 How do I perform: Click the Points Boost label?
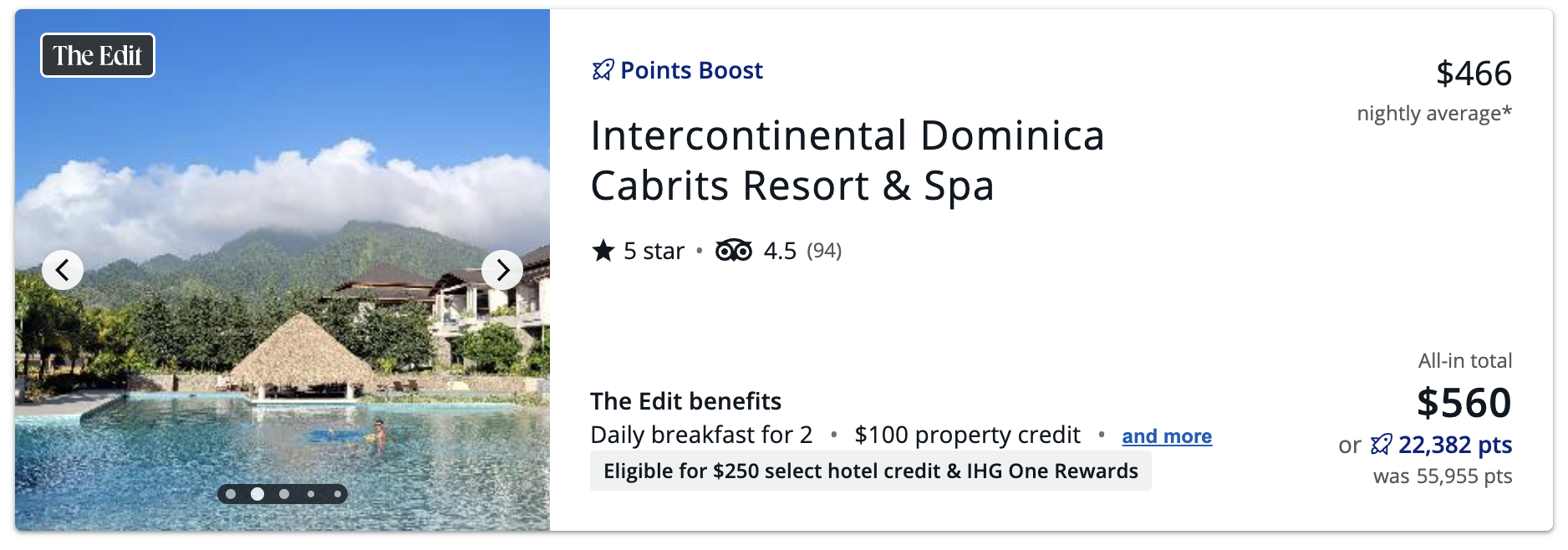(x=691, y=70)
